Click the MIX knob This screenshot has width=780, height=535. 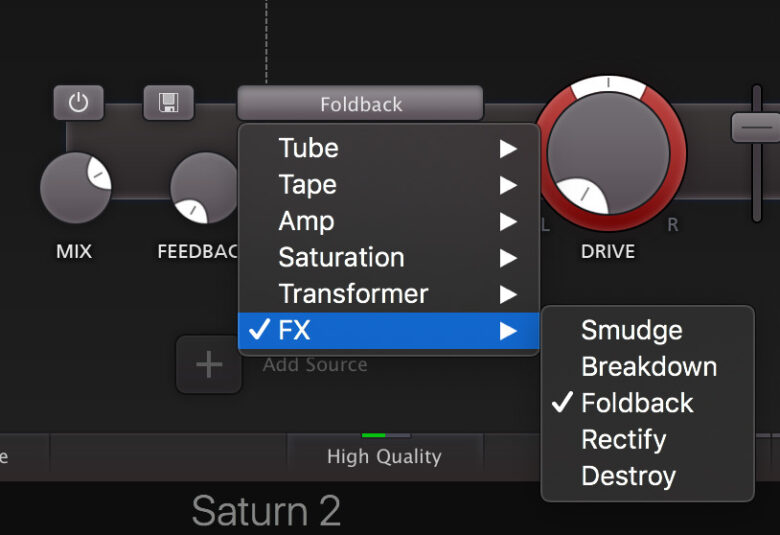76,188
